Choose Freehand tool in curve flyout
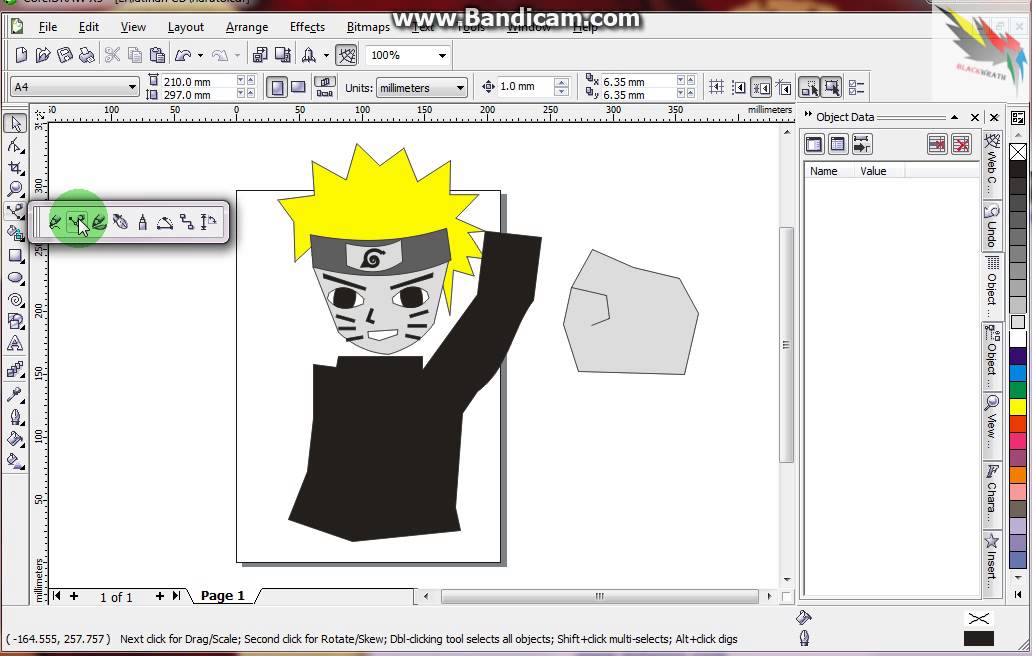 click(55, 222)
